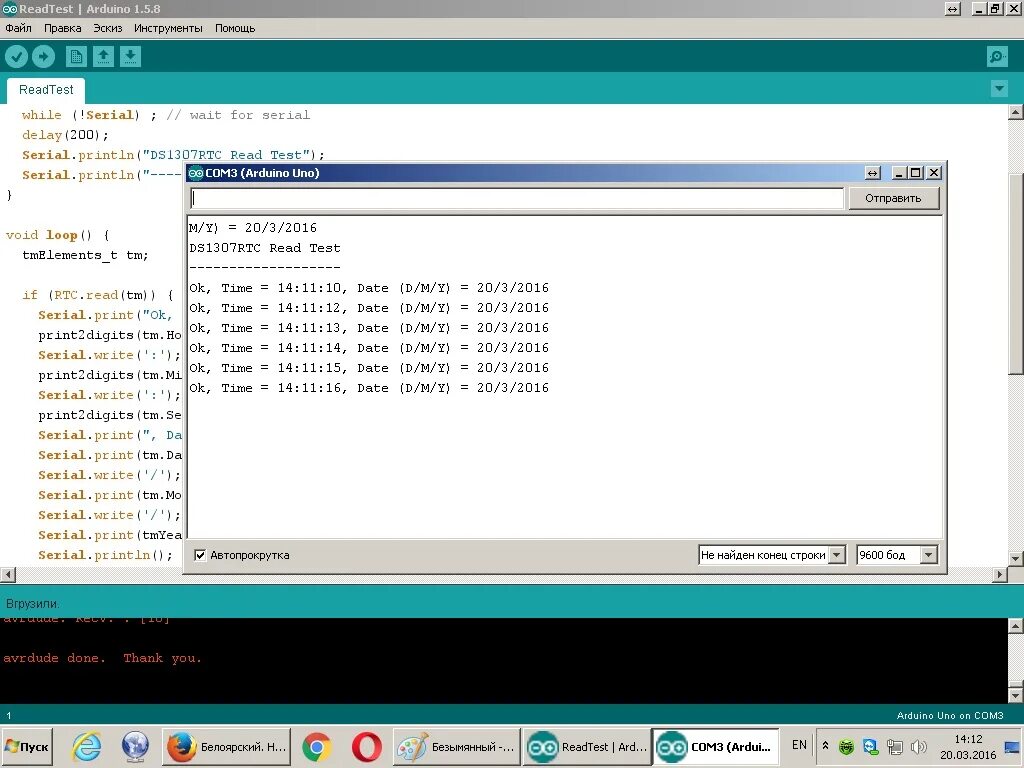1024x768 pixels.
Task: Click 'Arduino Uno on COM3' status text
Action: click(950, 716)
